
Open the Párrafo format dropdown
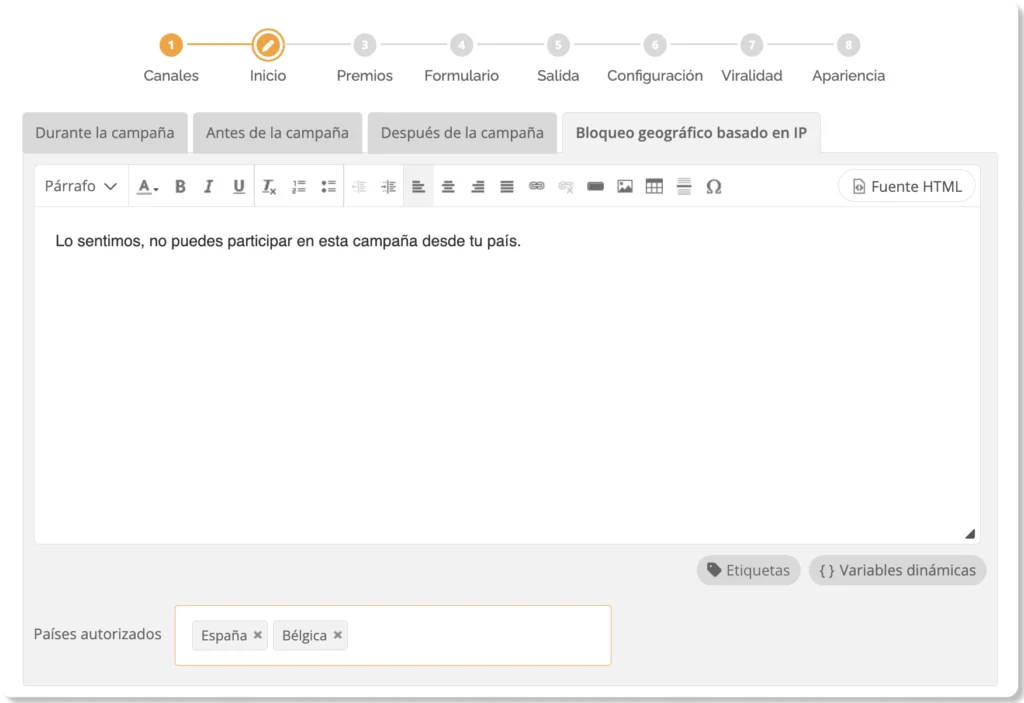(x=81, y=186)
